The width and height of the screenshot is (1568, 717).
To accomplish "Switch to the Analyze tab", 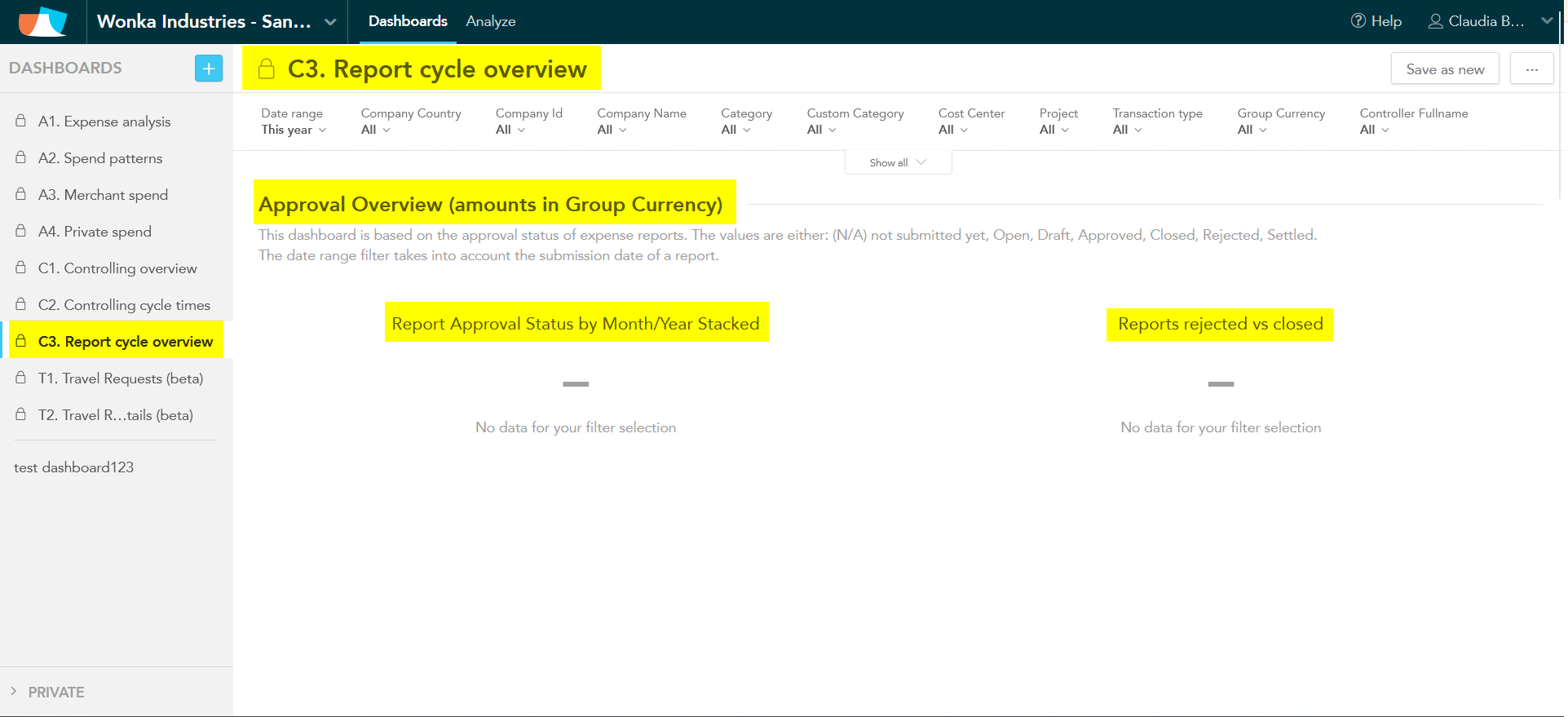I will (x=491, y=21).
